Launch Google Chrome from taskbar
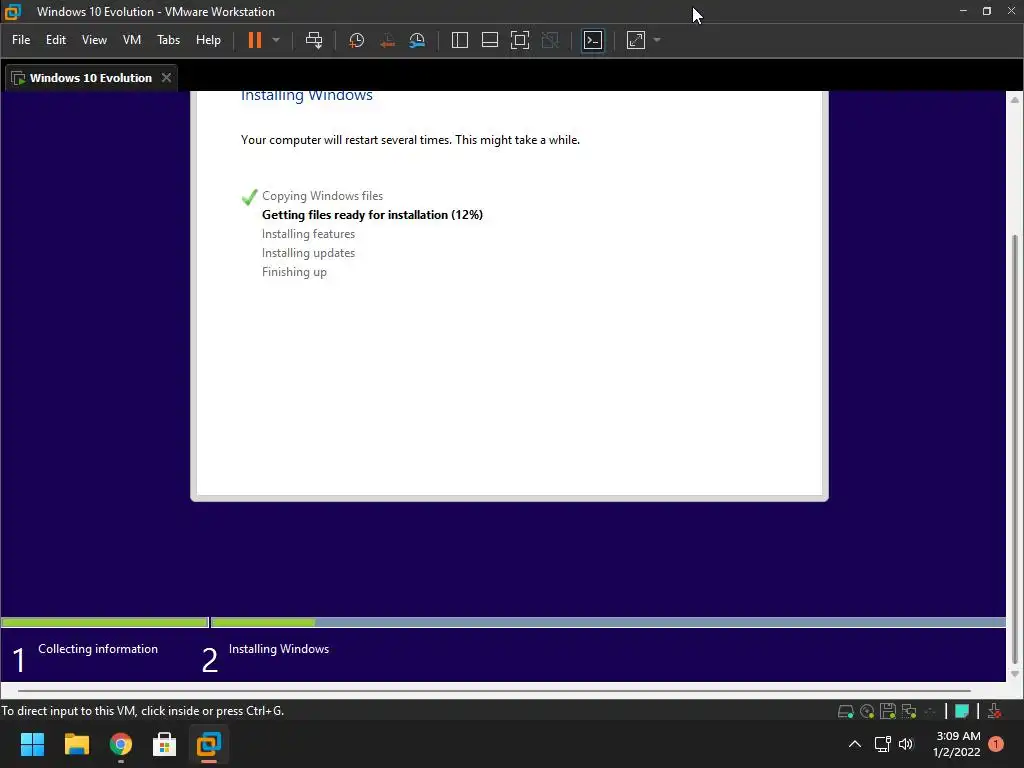The image size is (1024, 768). click(x=121, y=744)
